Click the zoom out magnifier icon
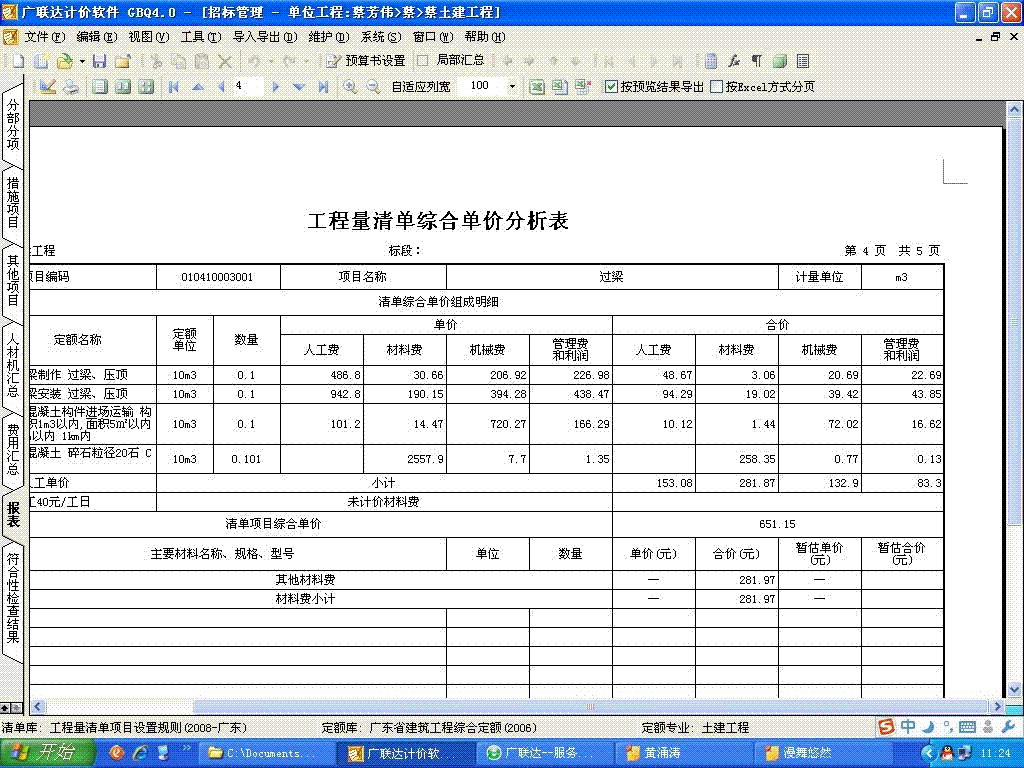 [x=373, y=87]
